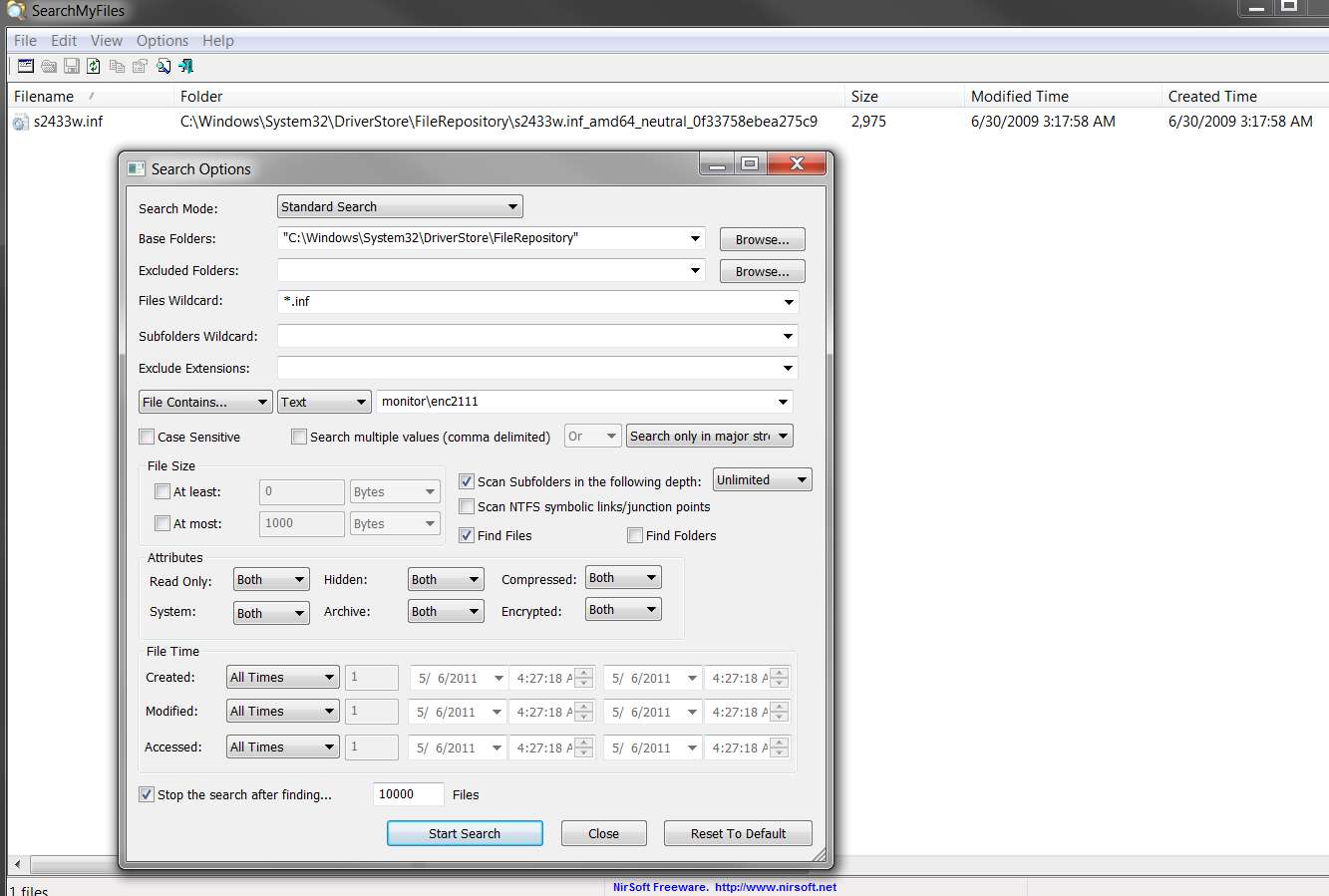The height and width of the screenshot is (896, 1329).
Task: Open the Search Mode dropdown
Action: (400, 207)
